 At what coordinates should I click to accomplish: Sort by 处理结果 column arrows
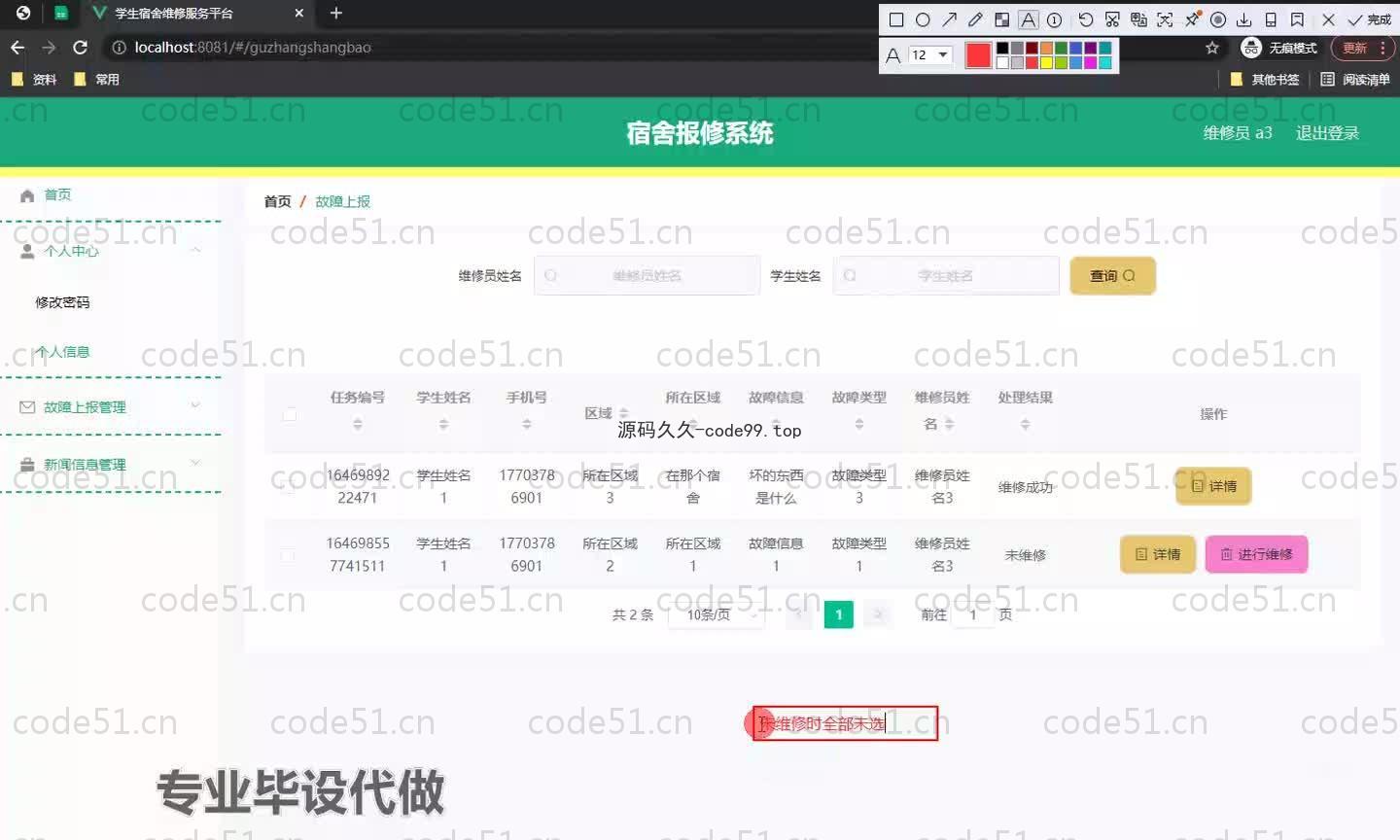(x=1025, y=424)
